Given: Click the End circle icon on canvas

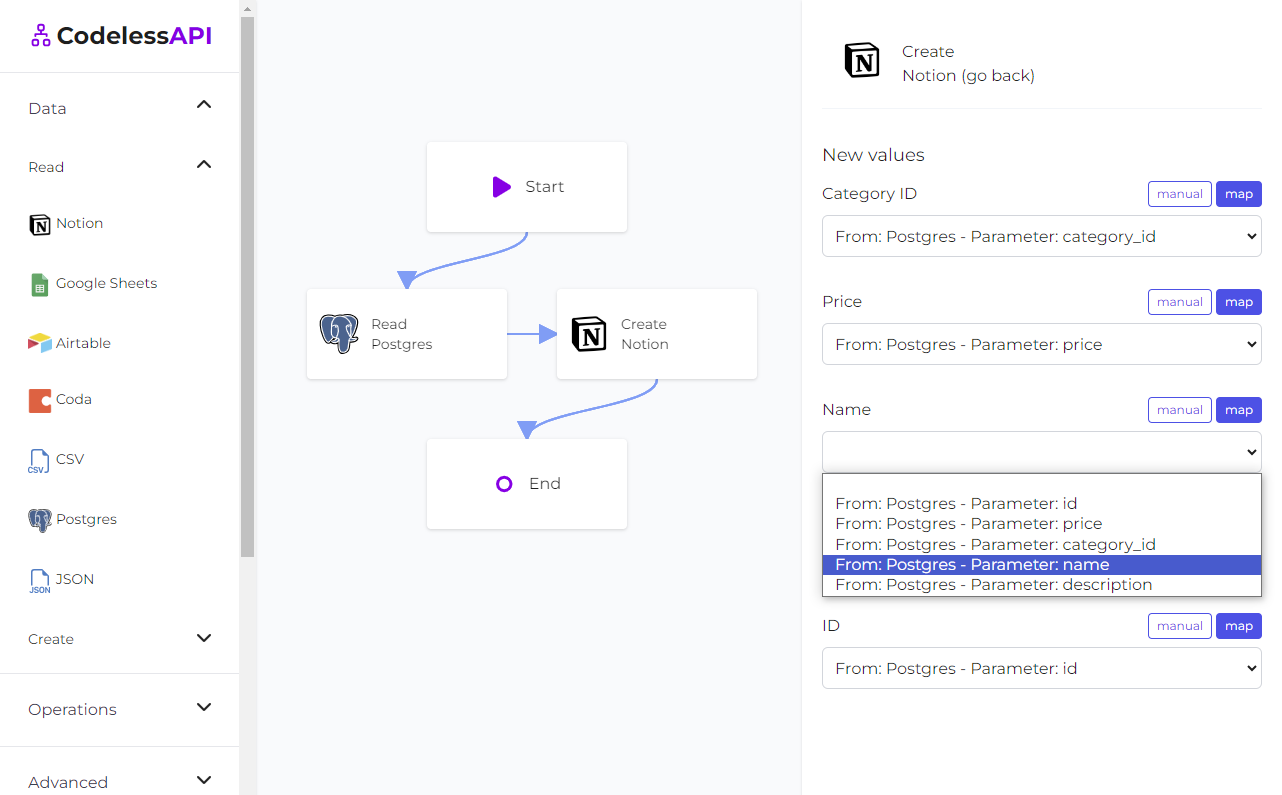Looking at the screenshot, I should pos(504,484).
